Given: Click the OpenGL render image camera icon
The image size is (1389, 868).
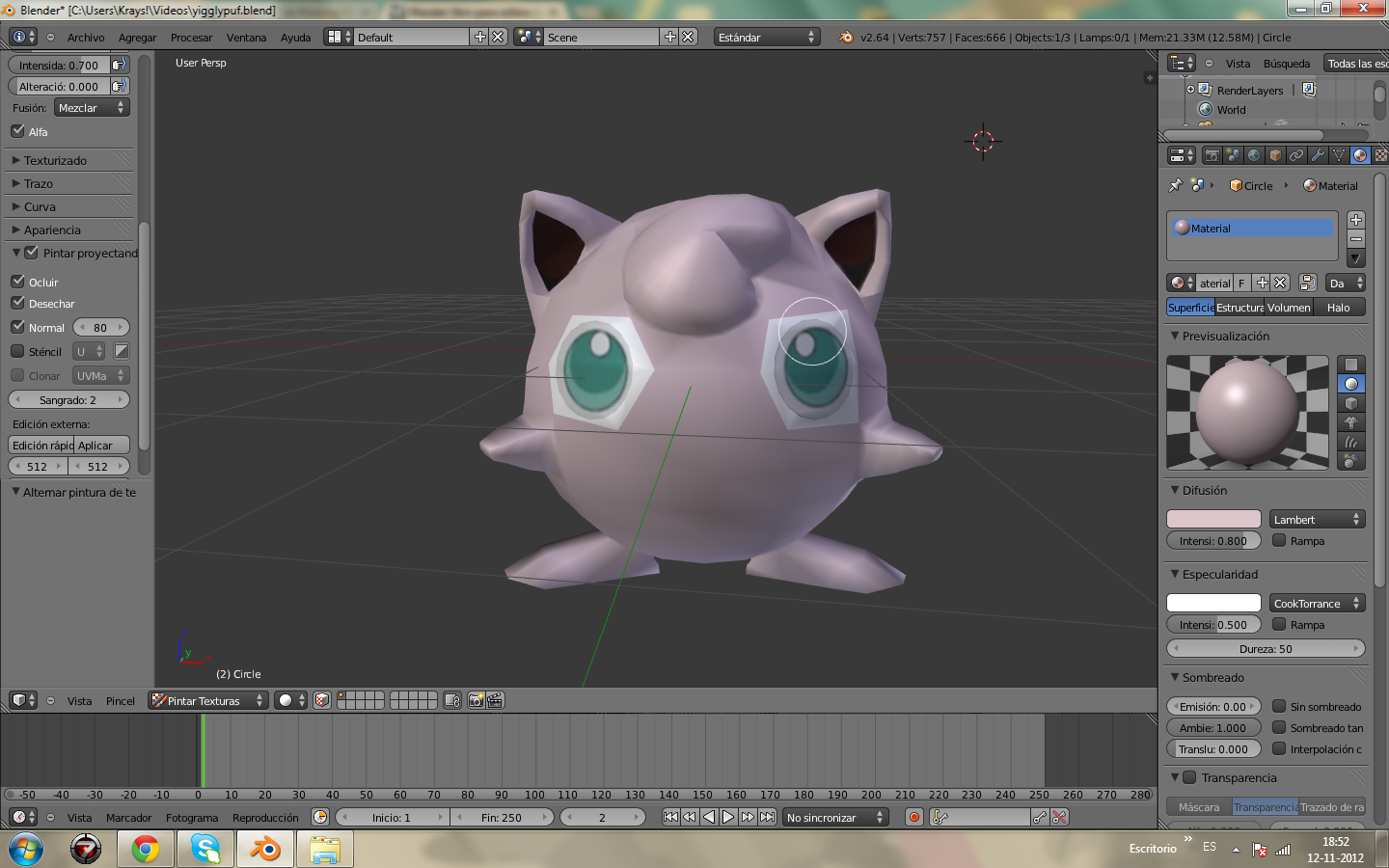Looking at the screenshot, I should [476, 700].
